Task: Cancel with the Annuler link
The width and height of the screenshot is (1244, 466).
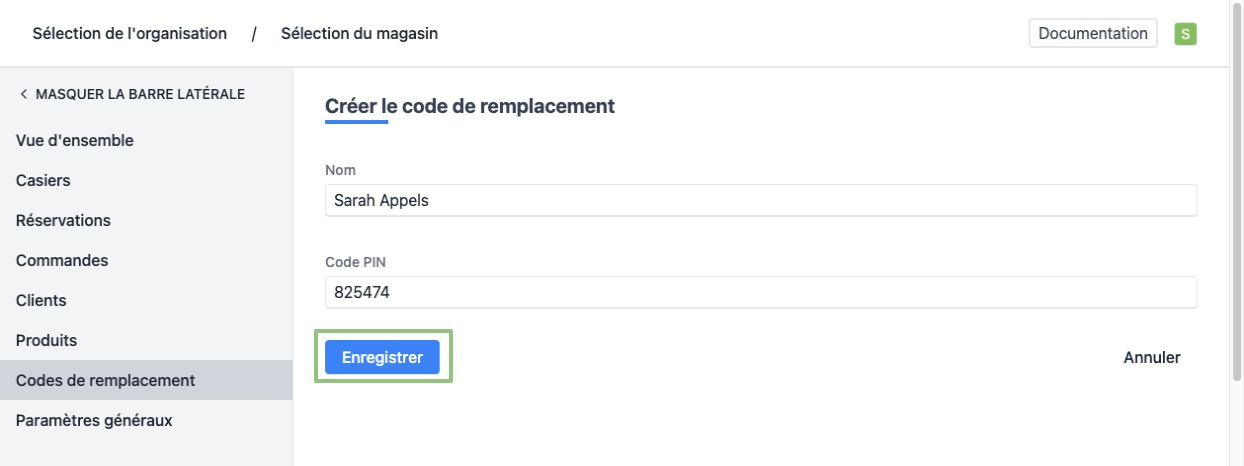Action: click(x=1152, y=357)
